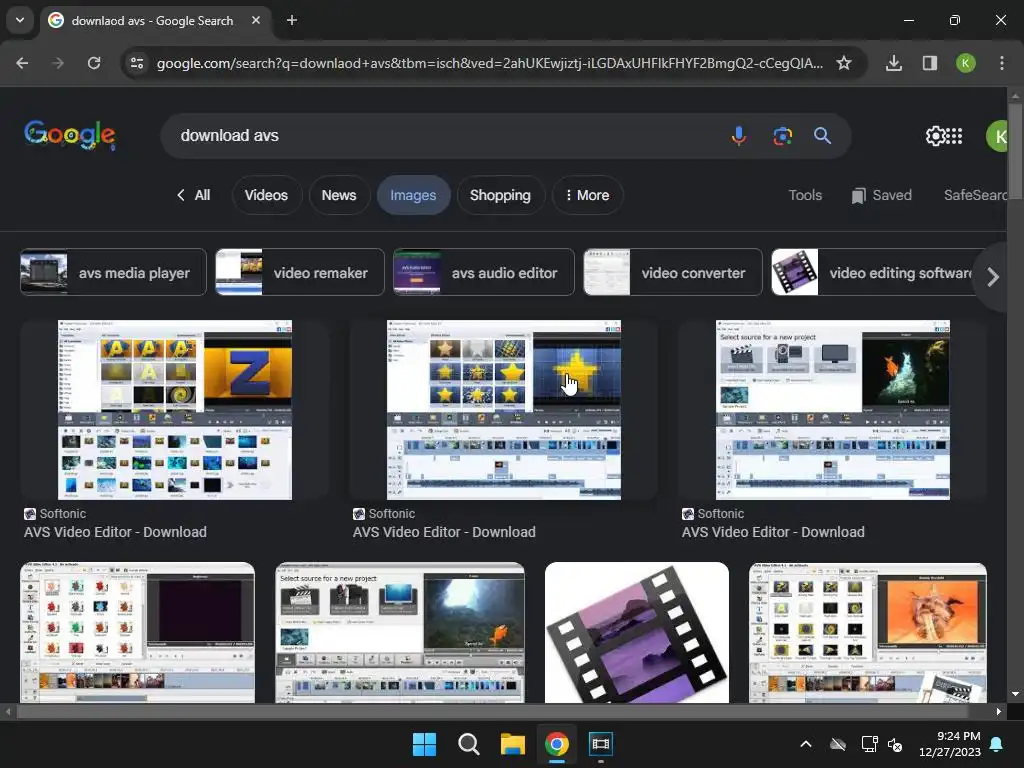Toggle Chrome side panel

[929, 63]
